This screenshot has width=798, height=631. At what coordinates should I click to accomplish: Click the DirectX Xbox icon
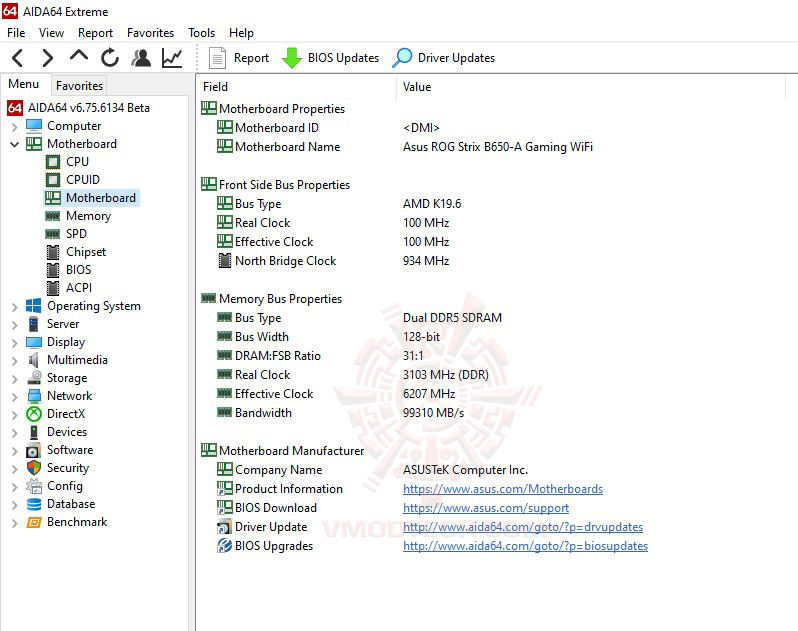pyautogui.click(x=34, y=414)
